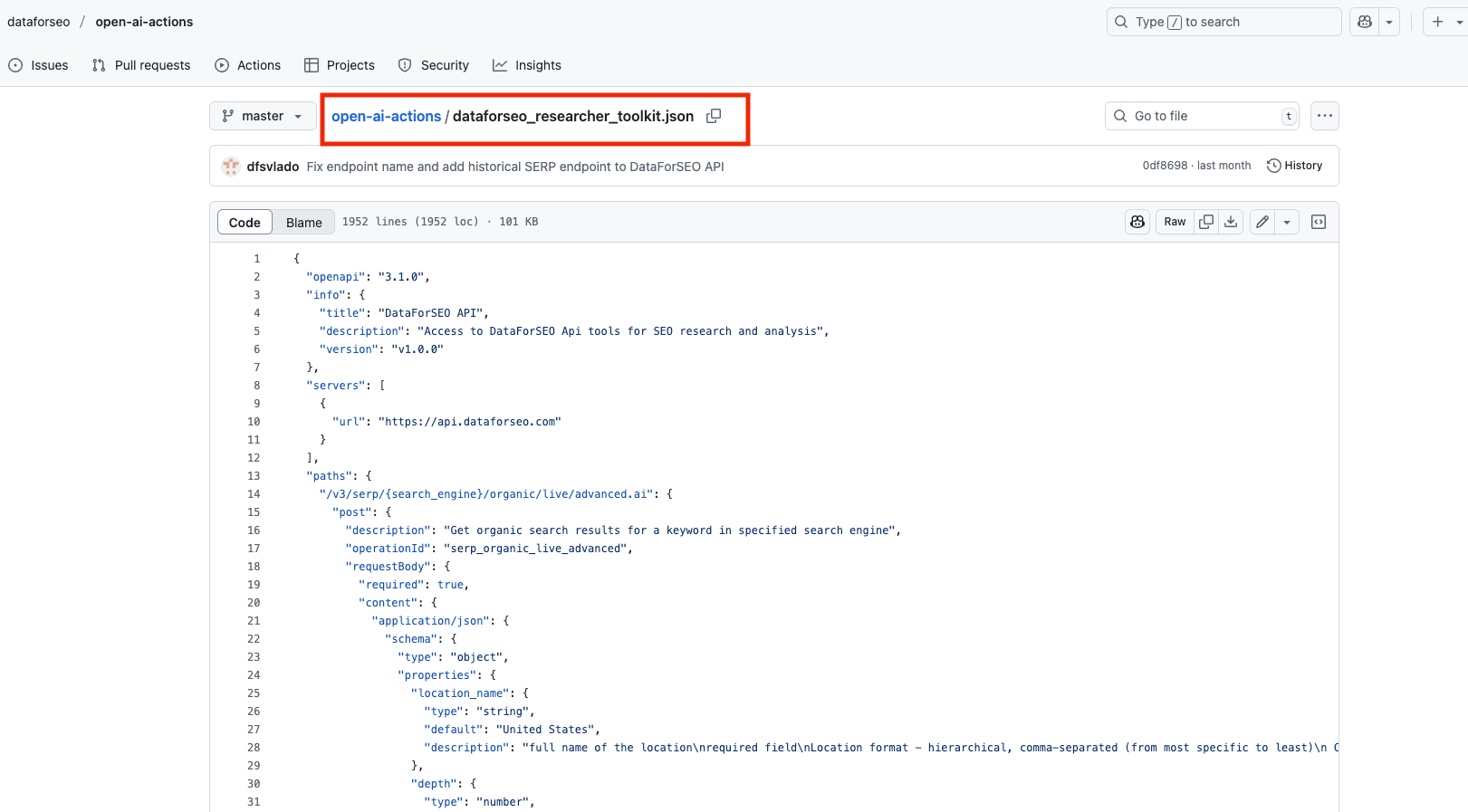Open the Pull requests tab
This screenshot has width=1468, height=812.
point(141,65)
